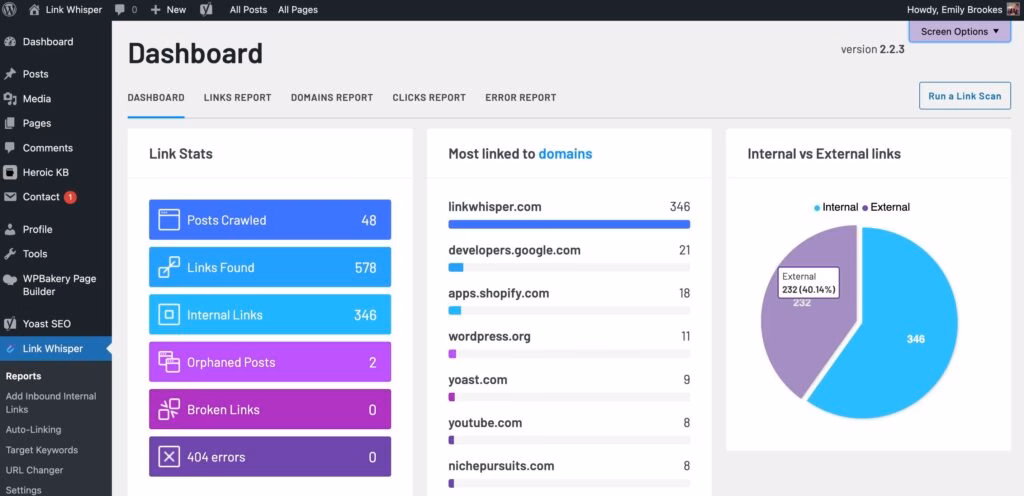1024x496 pixels.
Task: Toggle the External legend item in chart
Action: coord(885,207)
